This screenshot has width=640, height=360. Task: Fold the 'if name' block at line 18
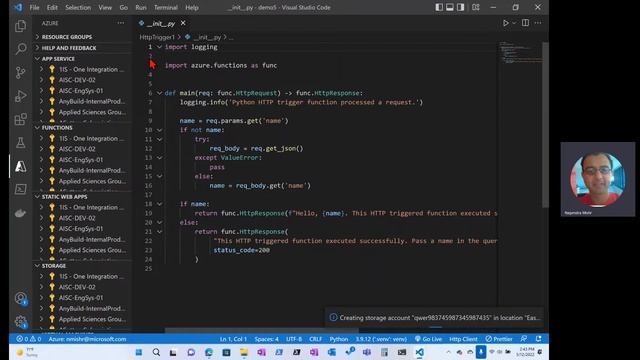[x=159, y=204]
